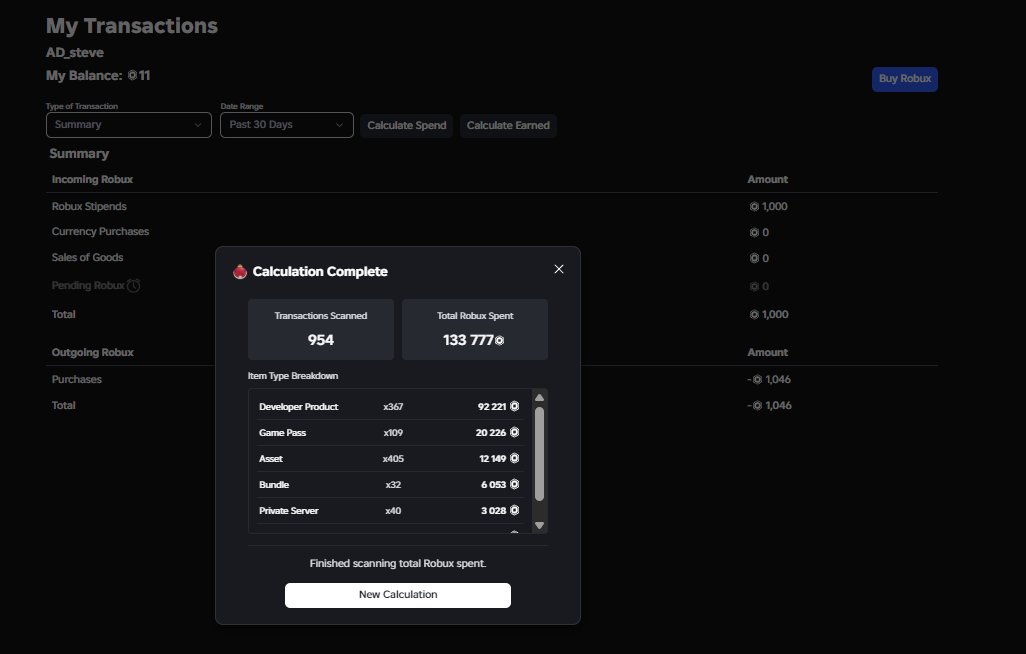
Task: Click Robux icon in Sales of Goods amount
Action: [x=754, y=258]
